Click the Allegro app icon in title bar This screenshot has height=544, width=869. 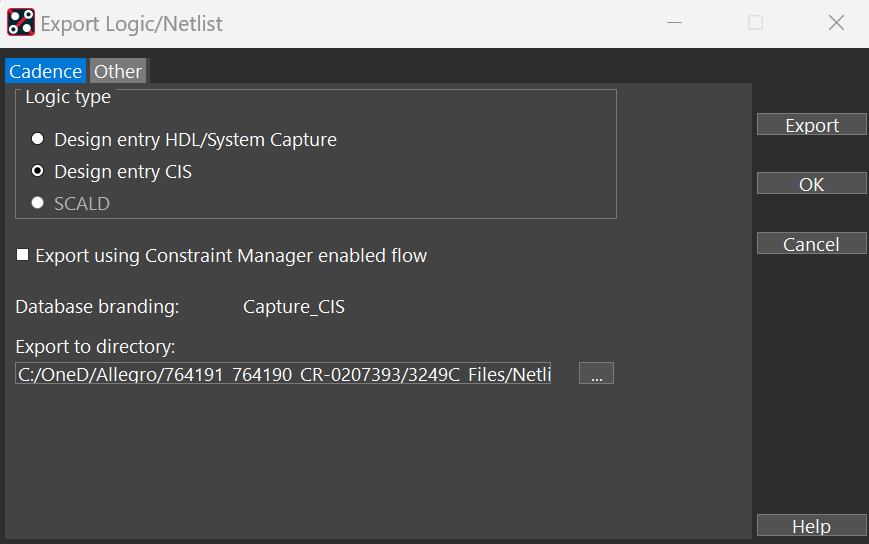21,22
